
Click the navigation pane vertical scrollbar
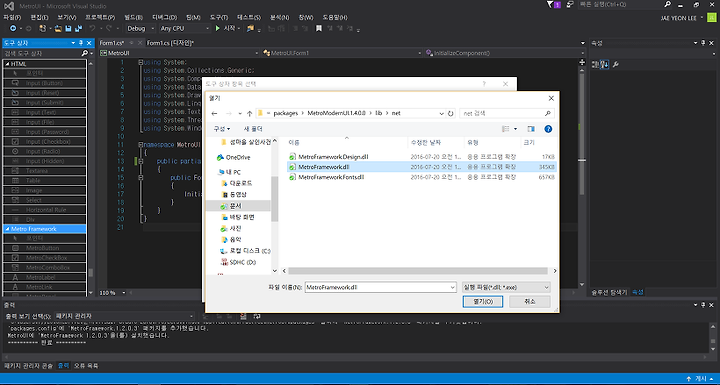point(275,199)
